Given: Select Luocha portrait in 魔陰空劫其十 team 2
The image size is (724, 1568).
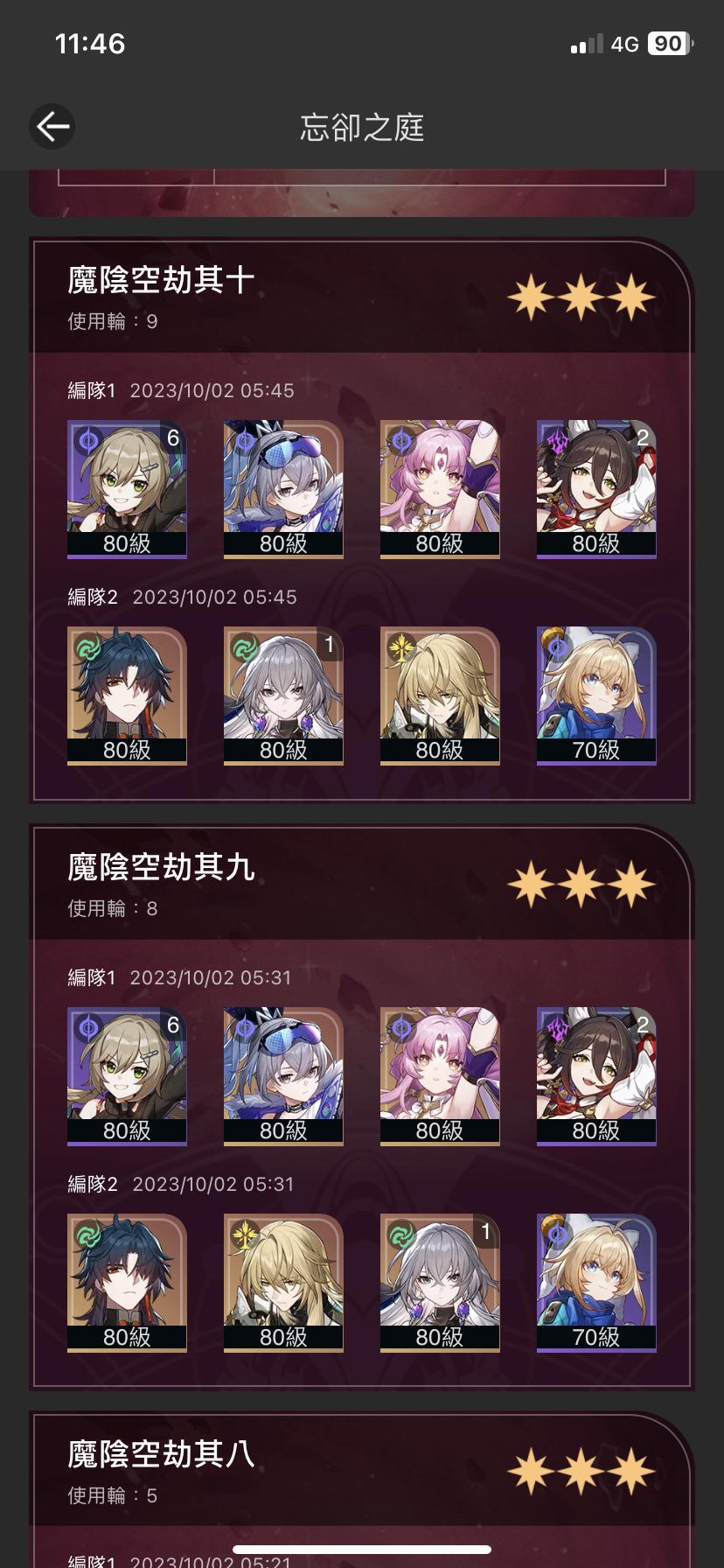Looking at the screenshot, I should point(440,696).
